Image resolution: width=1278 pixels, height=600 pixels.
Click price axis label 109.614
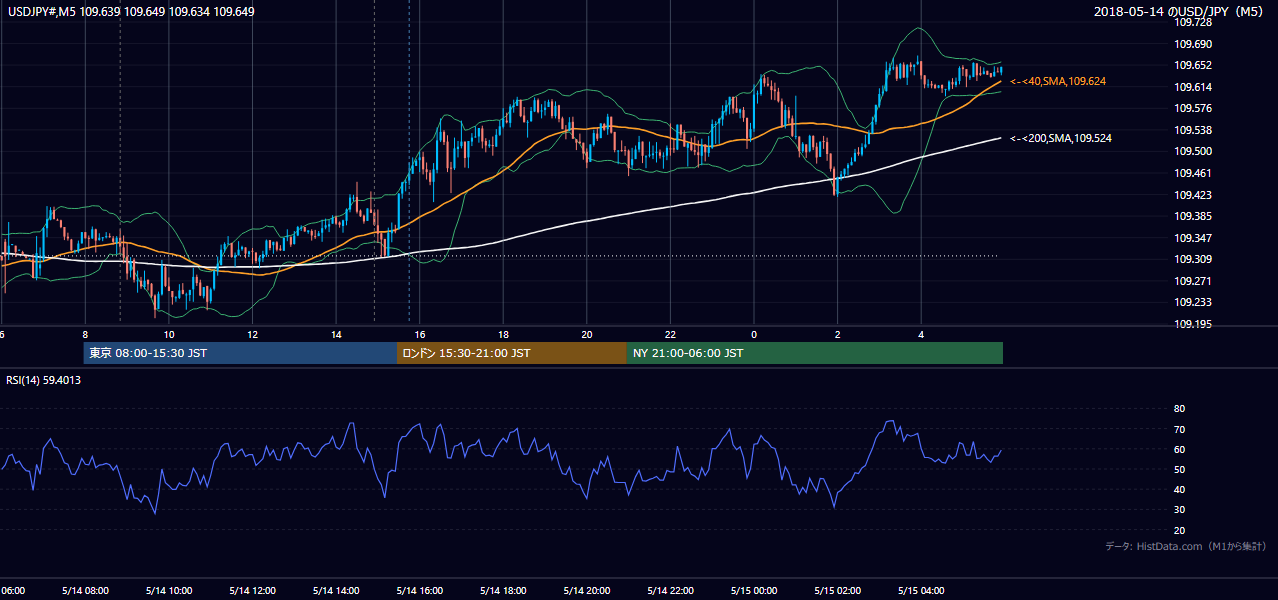1191,87
